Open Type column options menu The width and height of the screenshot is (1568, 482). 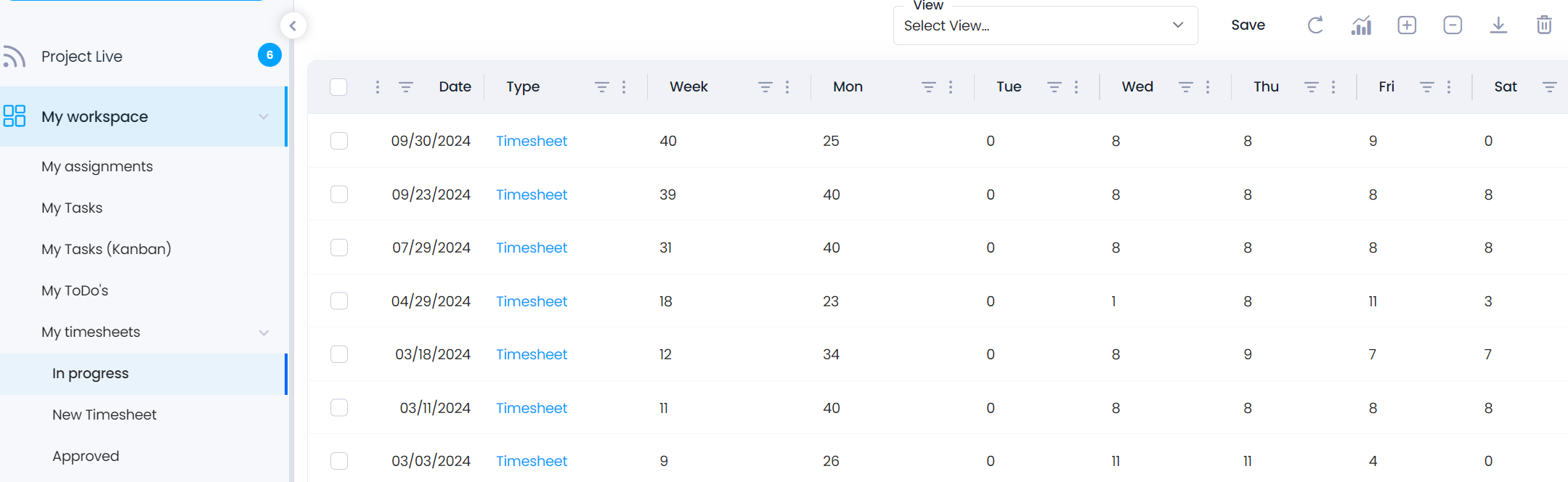point(624,87)
